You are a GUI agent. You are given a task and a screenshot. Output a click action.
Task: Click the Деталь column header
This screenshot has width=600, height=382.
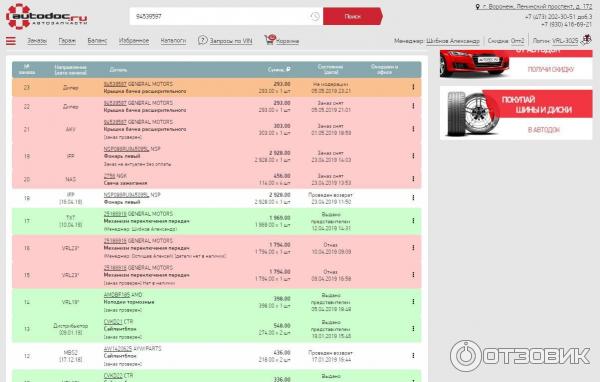click(x=118, y=70)
